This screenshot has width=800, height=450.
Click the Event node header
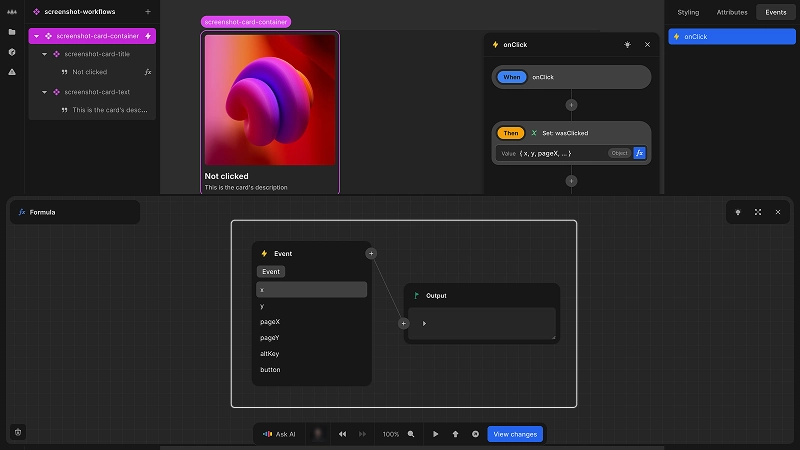coord(311,254)
